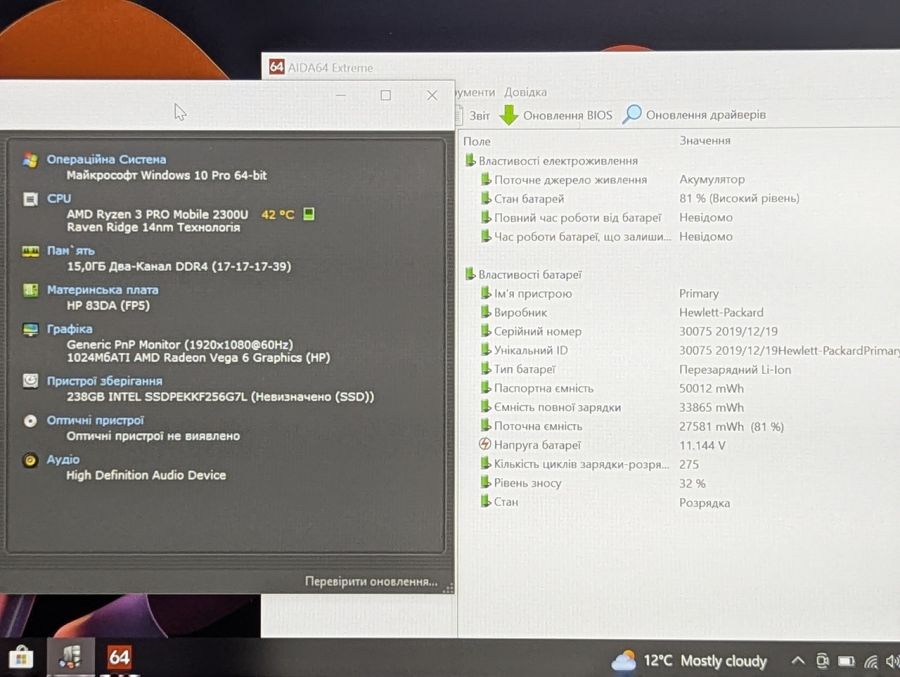
Task: Click the CPU chip icon
Action: coord(30,199)
